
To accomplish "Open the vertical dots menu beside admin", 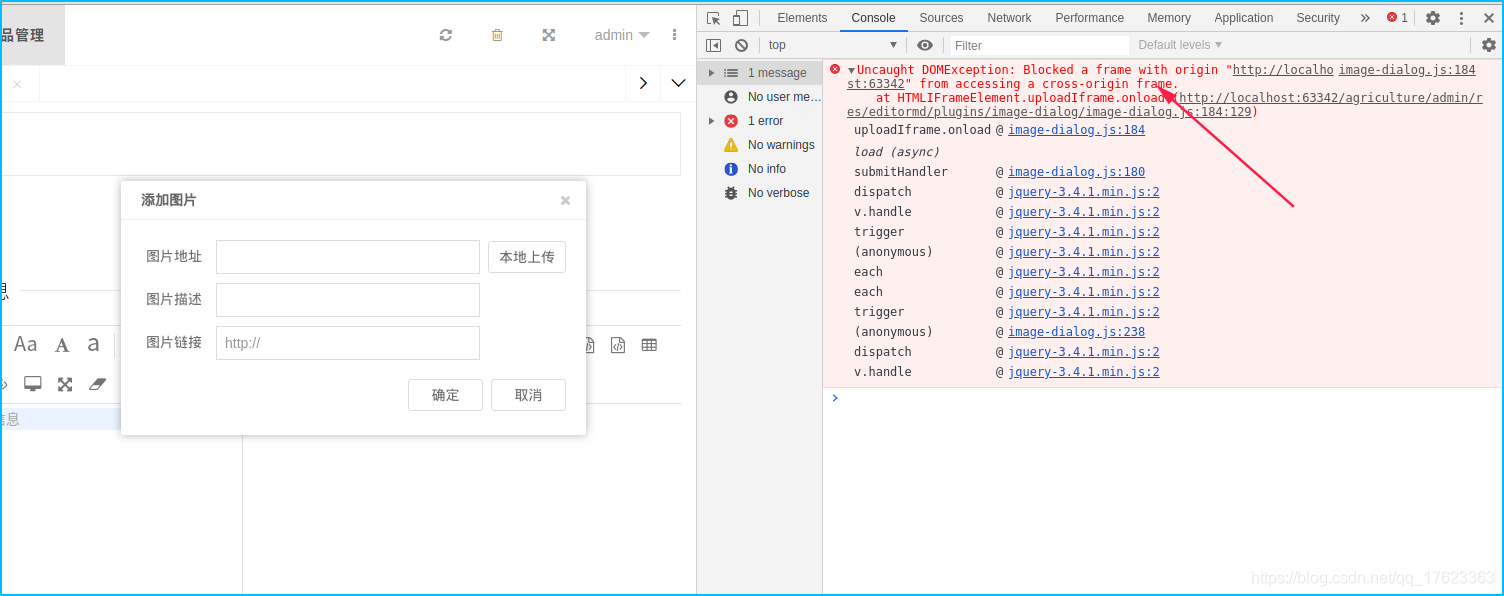I will [675, 35].
